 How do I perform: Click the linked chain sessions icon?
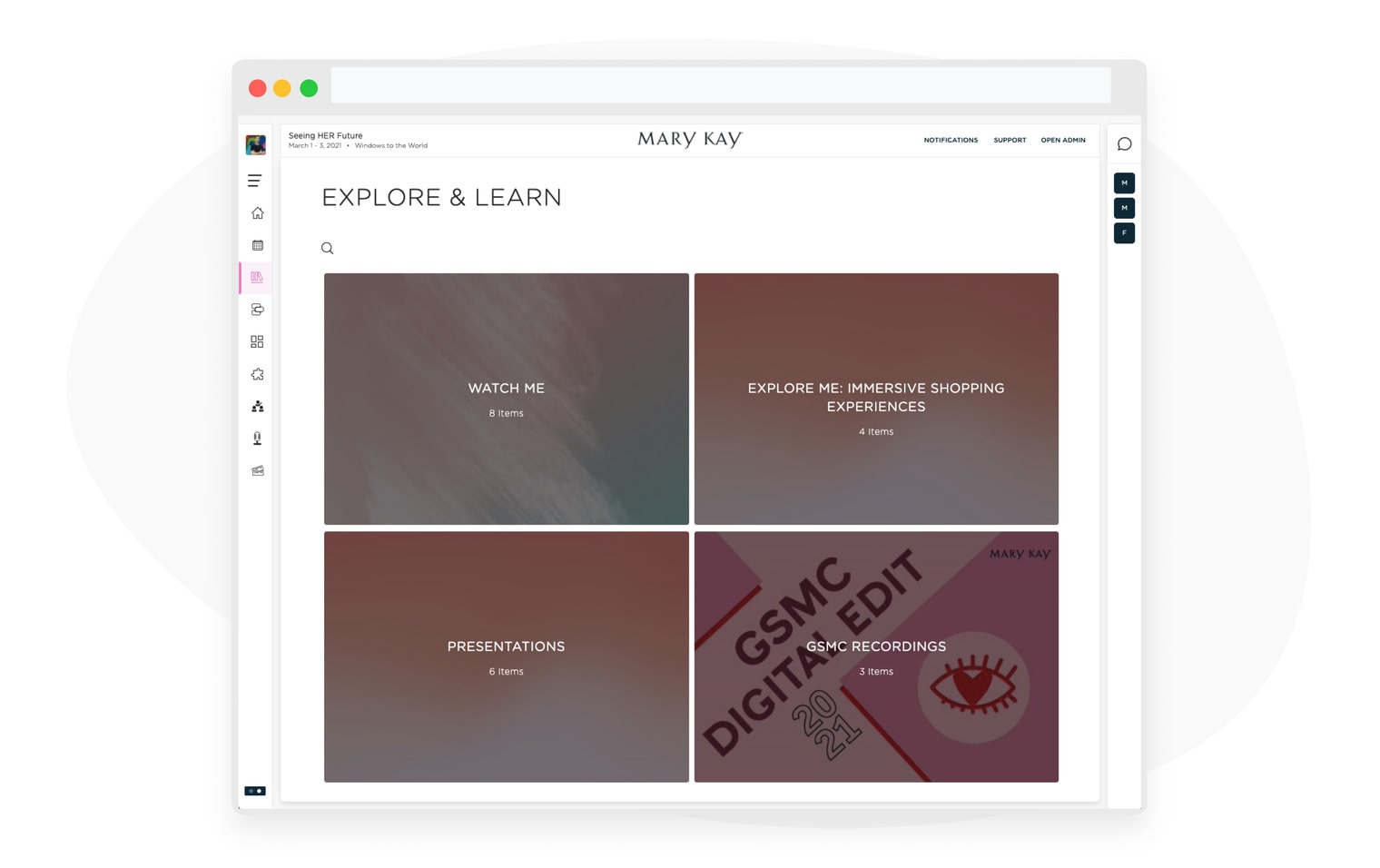tap(257, 310)
